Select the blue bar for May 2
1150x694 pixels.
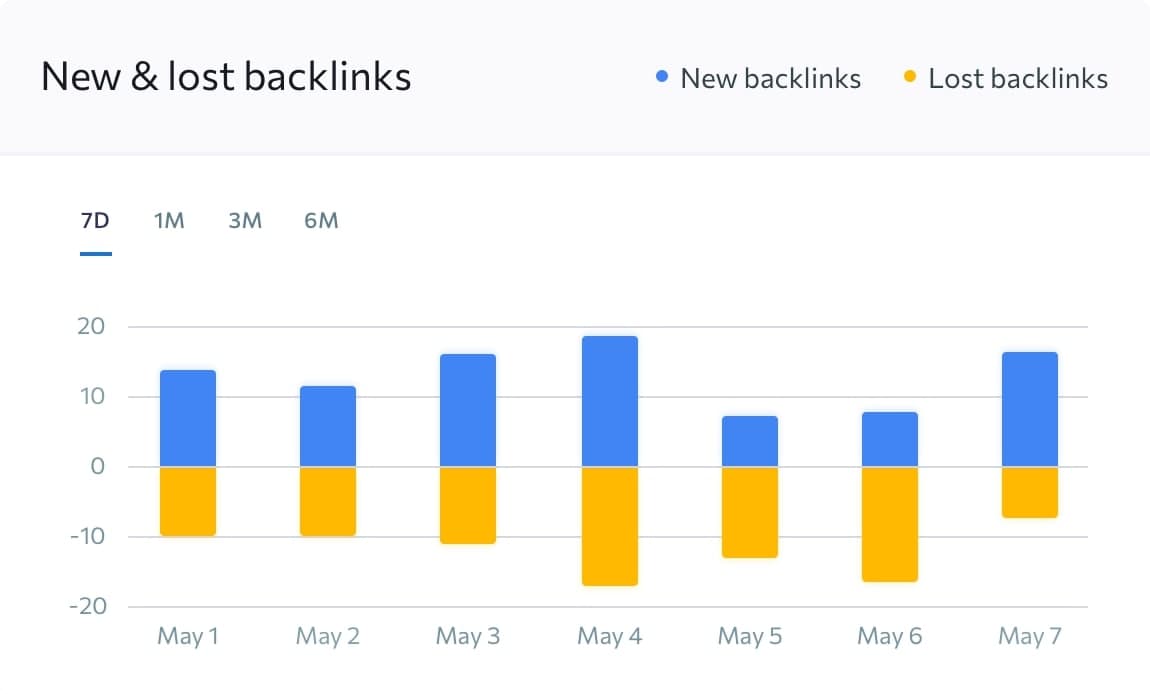point(328,426)
